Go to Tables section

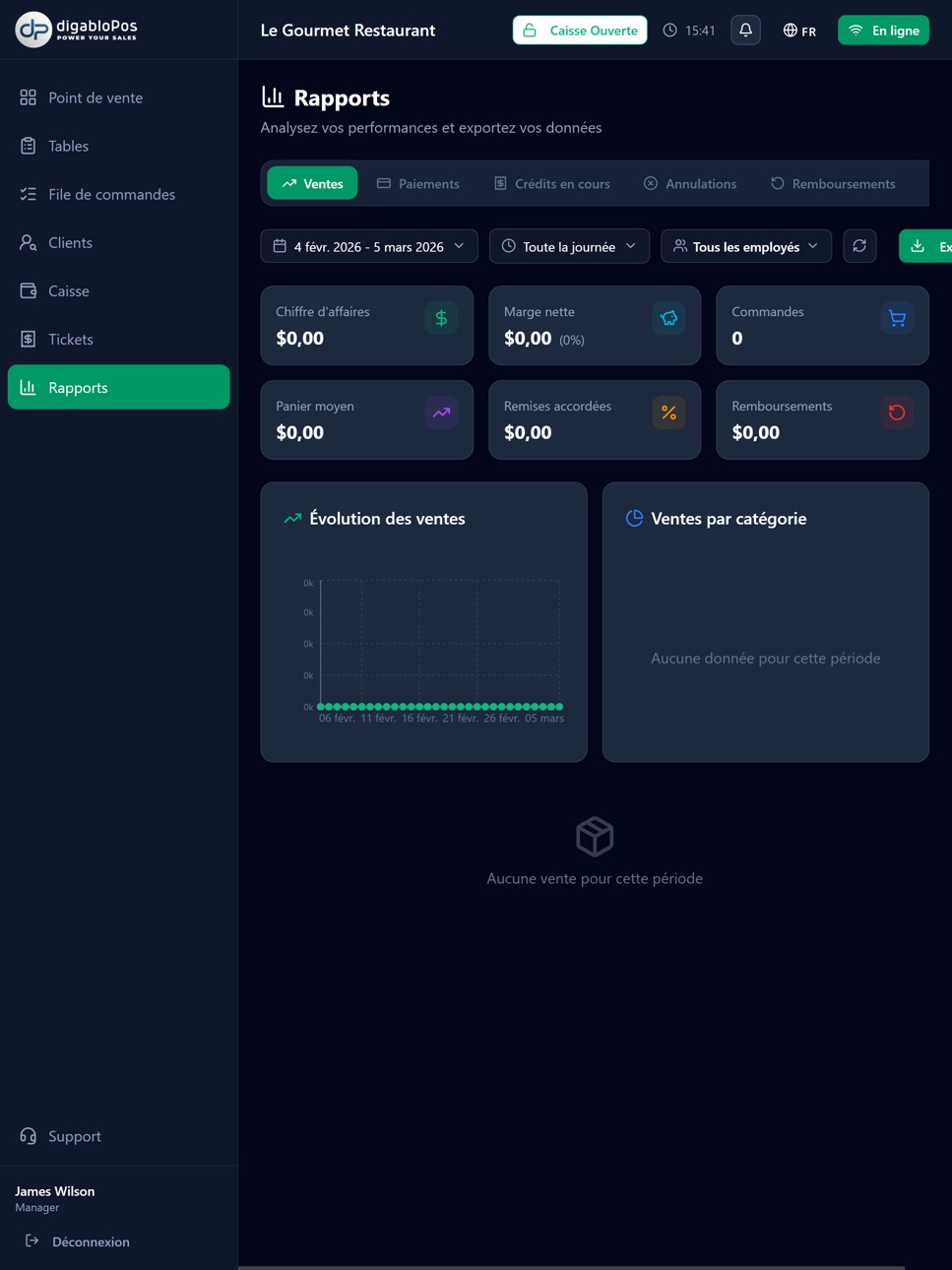[118, 146]
